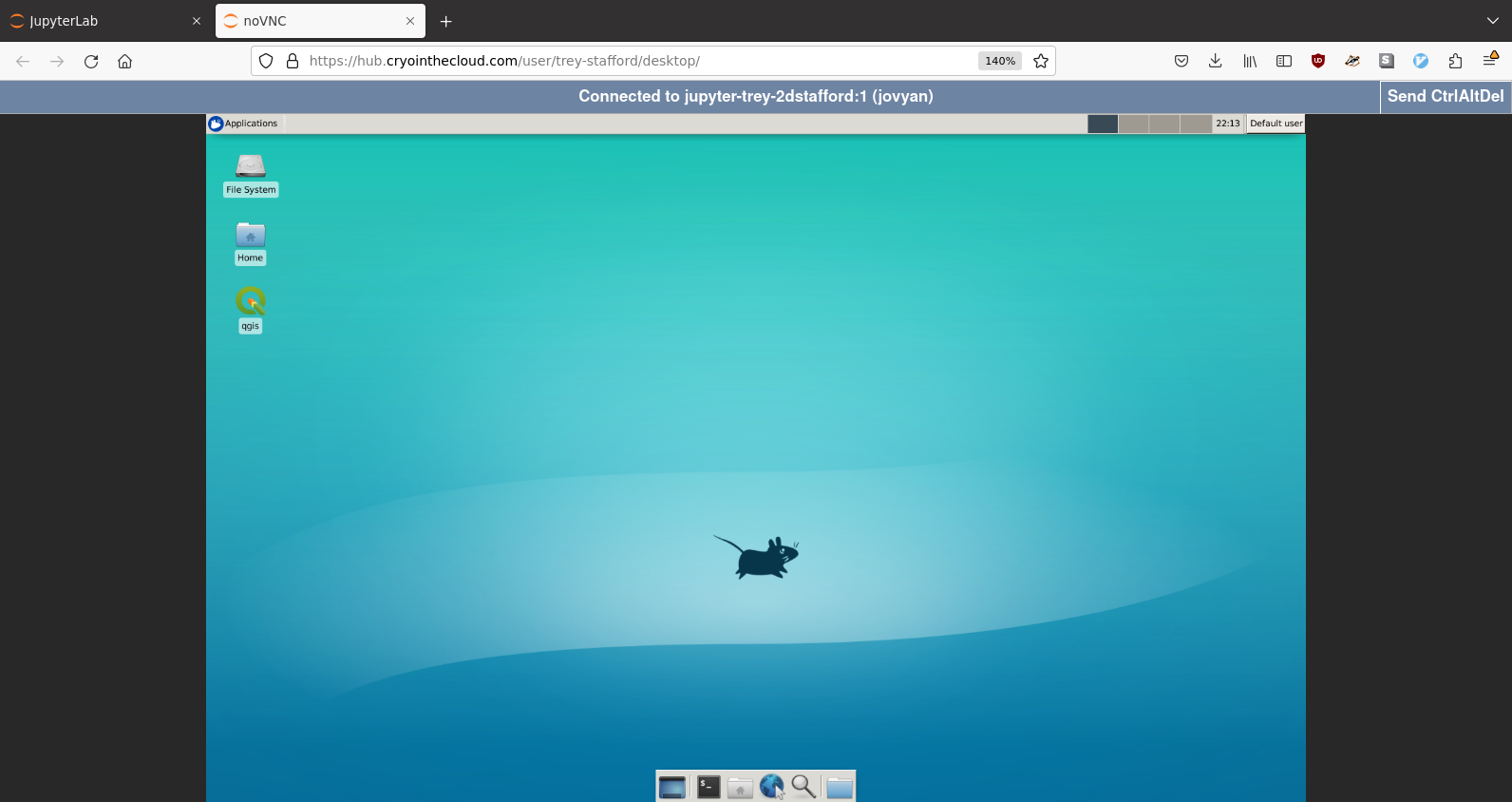Open the Firefox hamburger application menu
The image size is (1512, 802).
click(1489, 61)
